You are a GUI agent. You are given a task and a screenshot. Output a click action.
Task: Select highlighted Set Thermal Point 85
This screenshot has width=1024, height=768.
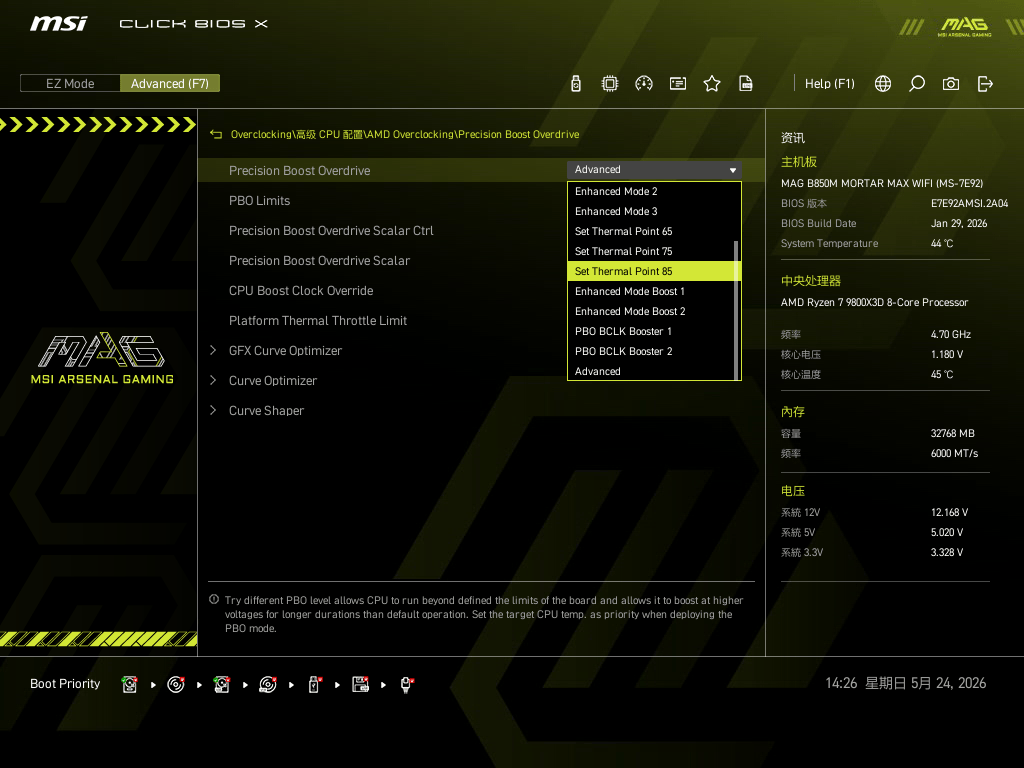[x=654, y=271]
